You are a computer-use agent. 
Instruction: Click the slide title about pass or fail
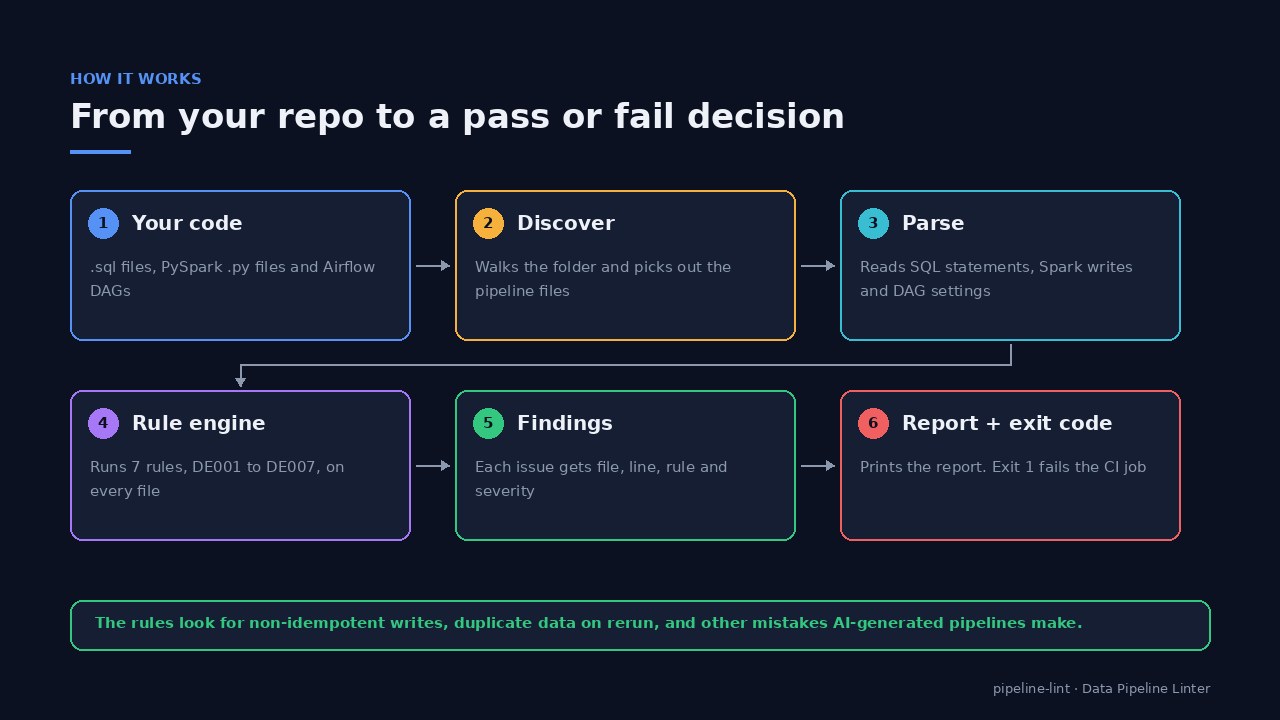(457, 117)
